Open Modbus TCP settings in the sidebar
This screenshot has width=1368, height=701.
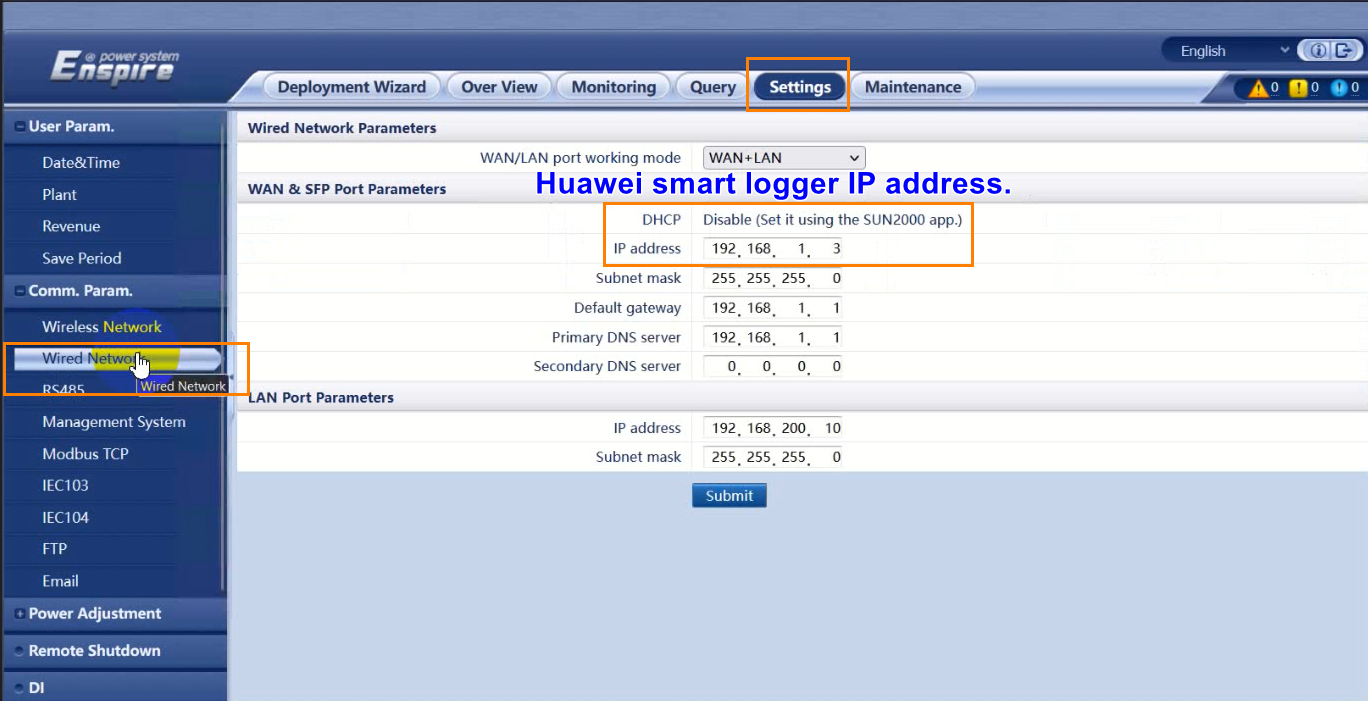coord(85,453)
